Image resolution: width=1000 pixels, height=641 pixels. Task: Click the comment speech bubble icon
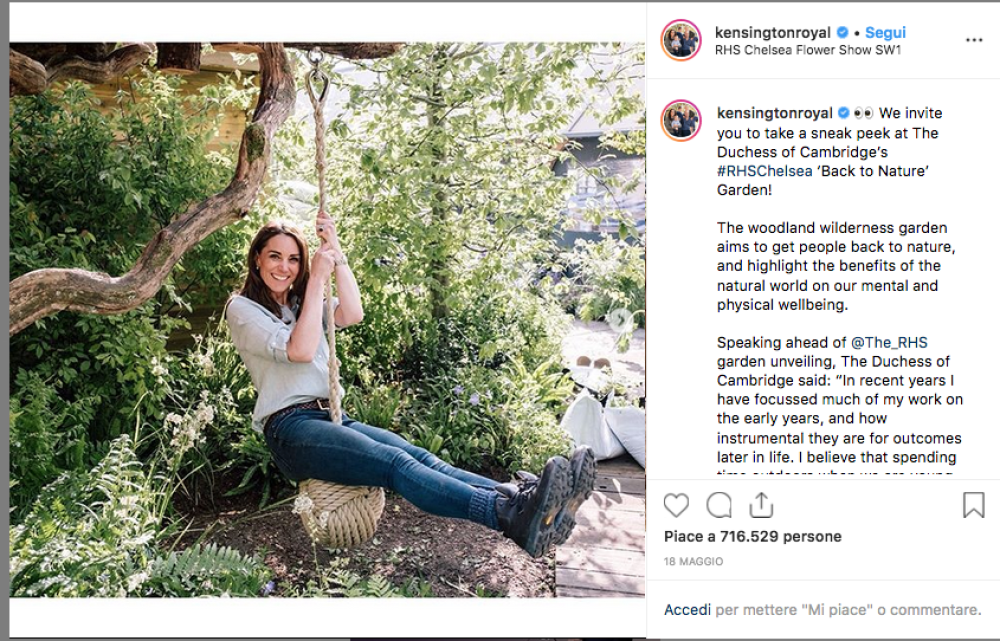pyautogui.click(x=719, y=505)
